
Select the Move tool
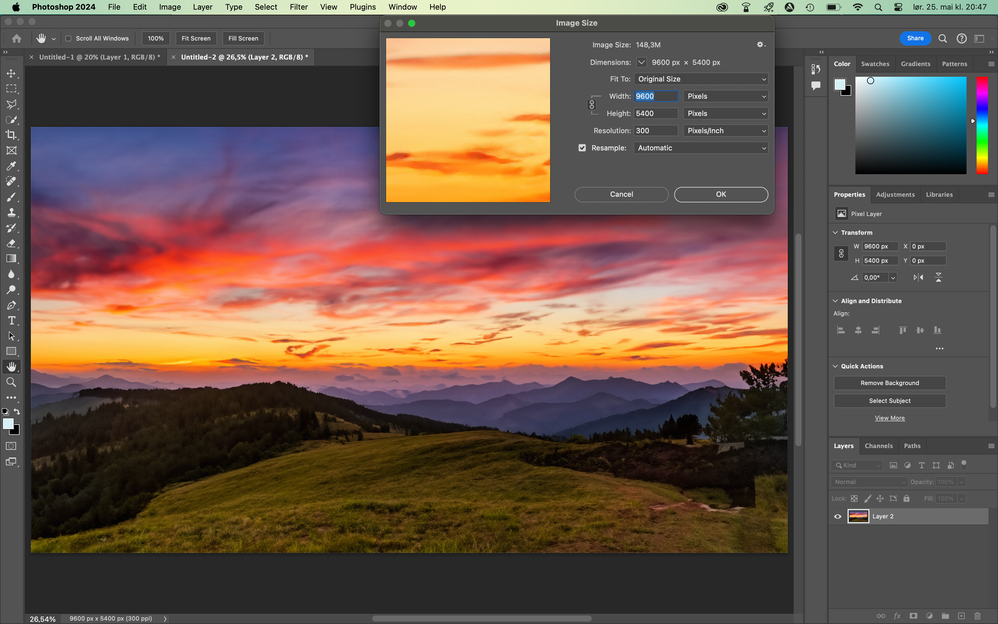[11, 73]
